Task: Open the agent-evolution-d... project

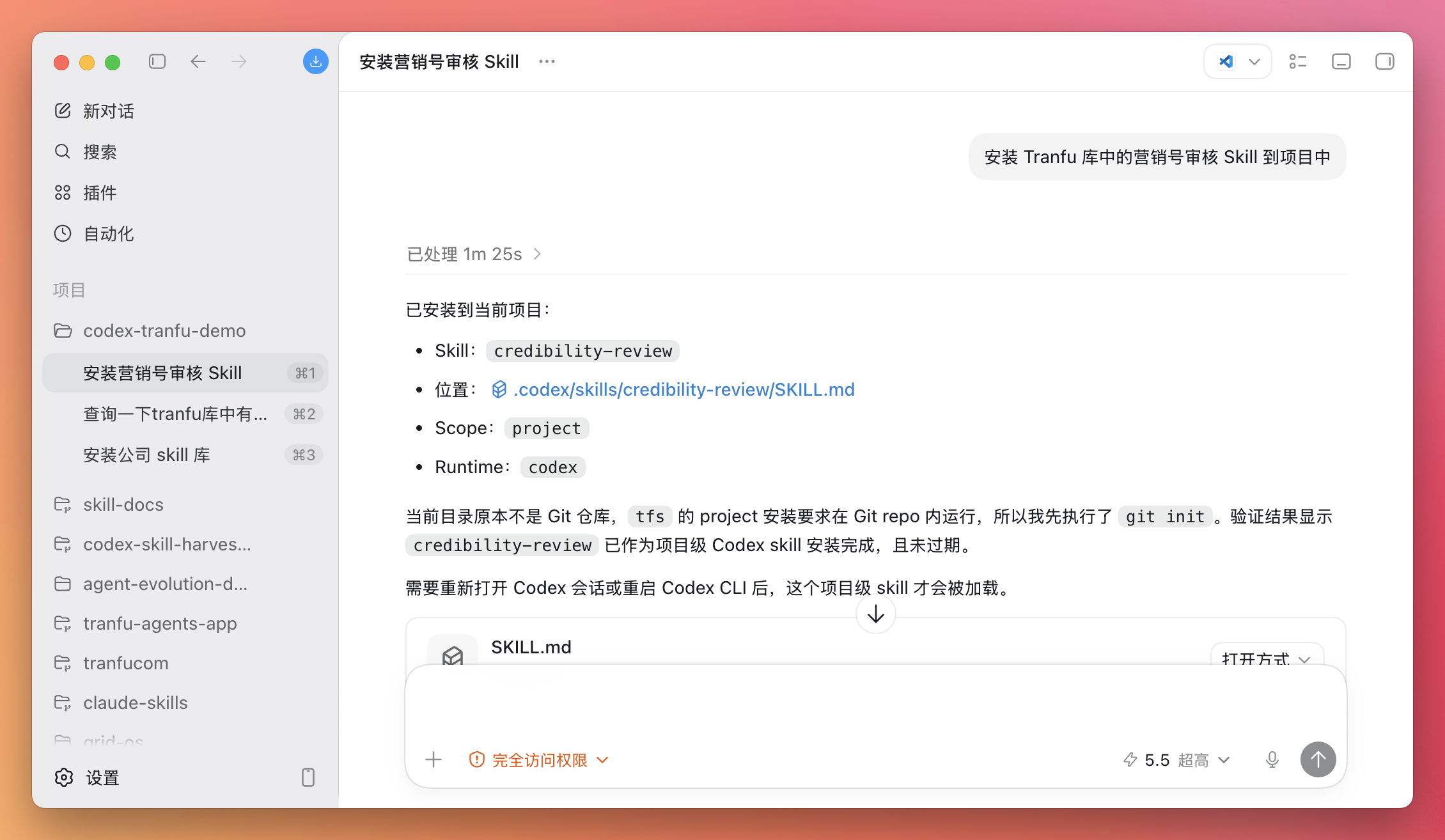Action: [x=185, y=584]
